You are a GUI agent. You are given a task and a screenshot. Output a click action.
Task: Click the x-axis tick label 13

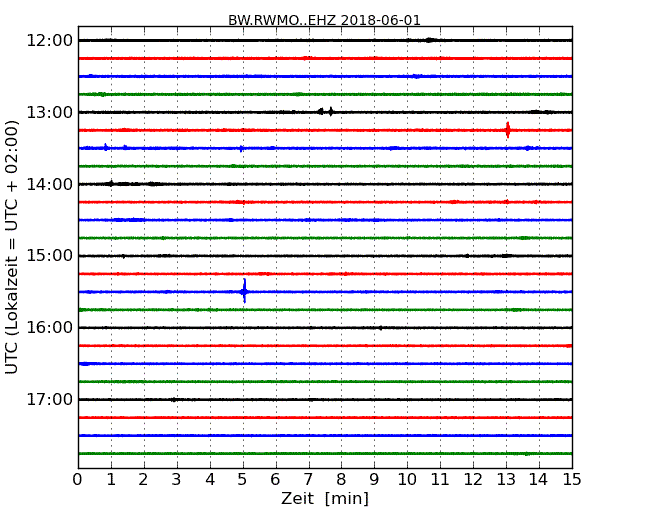506,479
